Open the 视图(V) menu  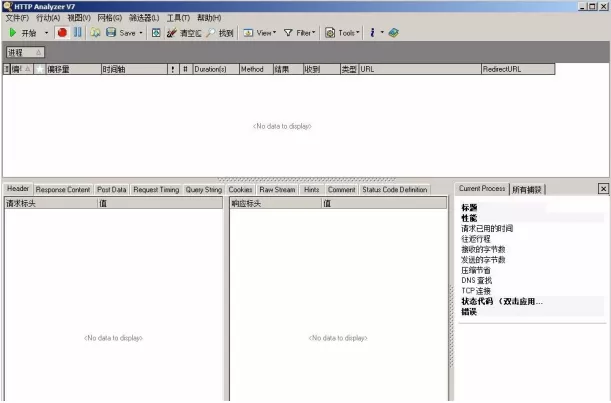coord(79,18)
